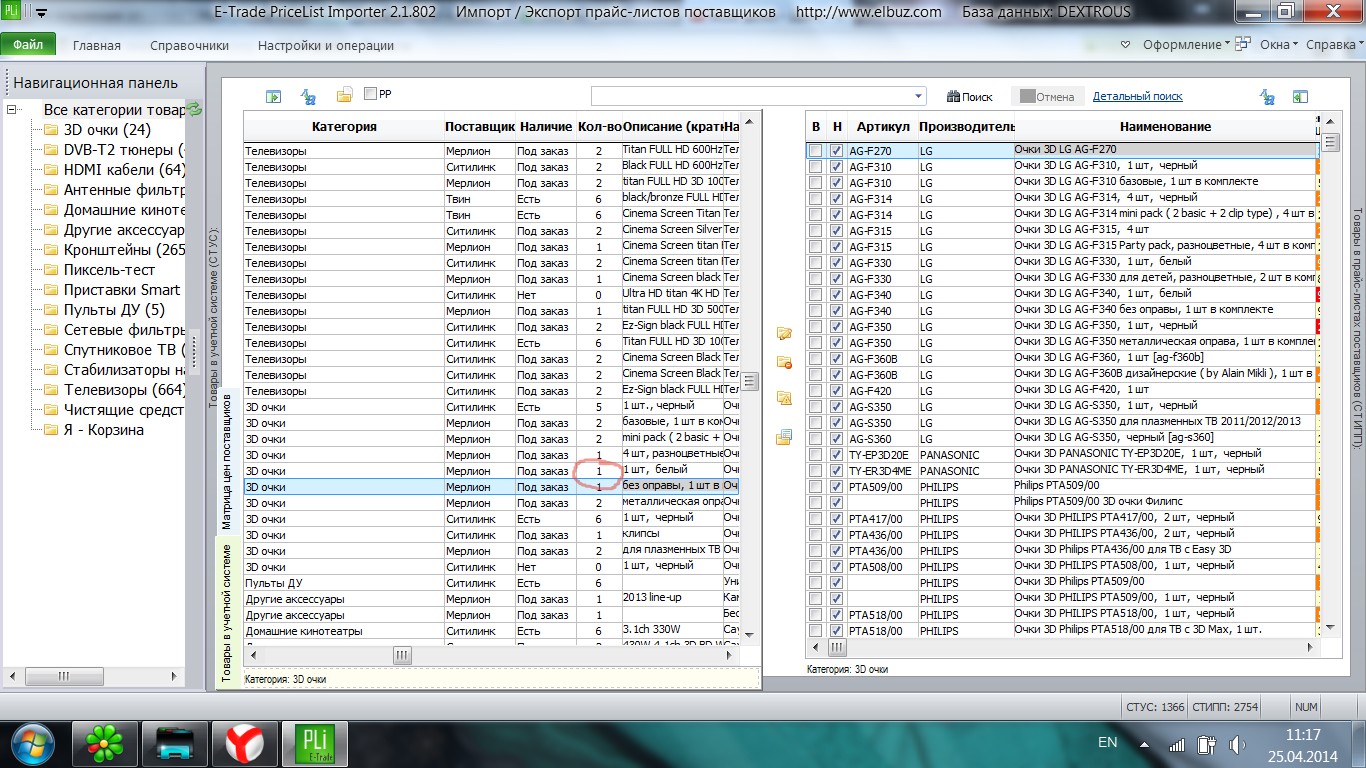
Task: Open the Окна dropdown menu
Action: pyautogui.click(x=1278, y=45)
